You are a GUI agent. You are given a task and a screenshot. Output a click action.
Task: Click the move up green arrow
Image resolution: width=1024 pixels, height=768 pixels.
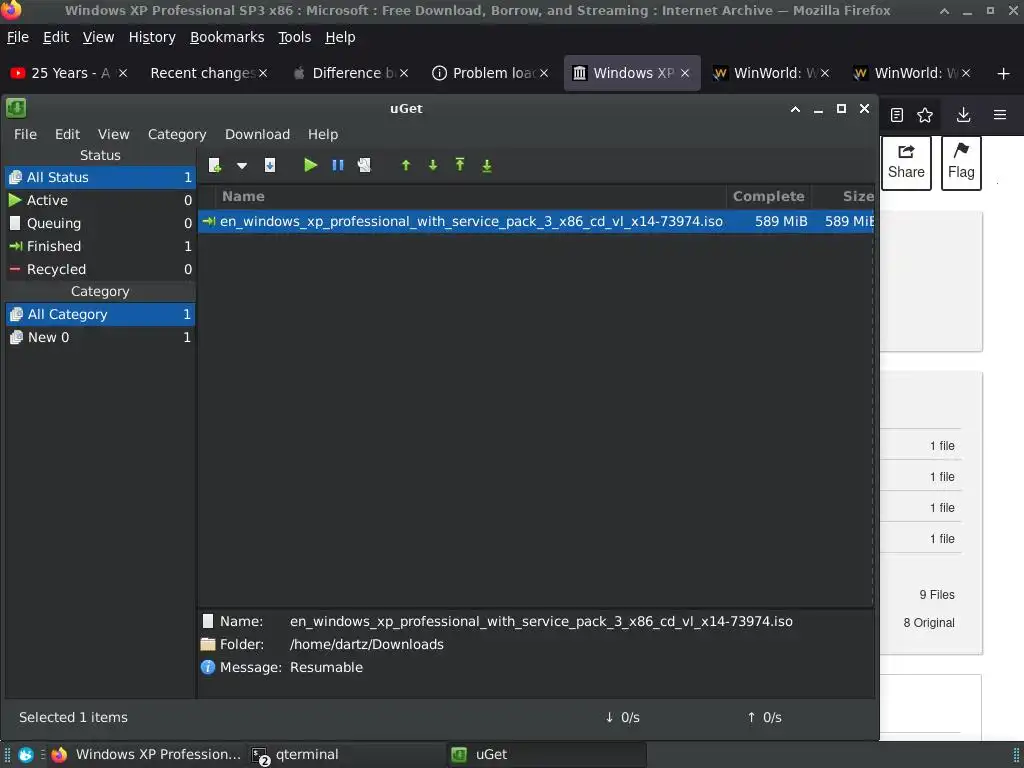click(406, 165)
